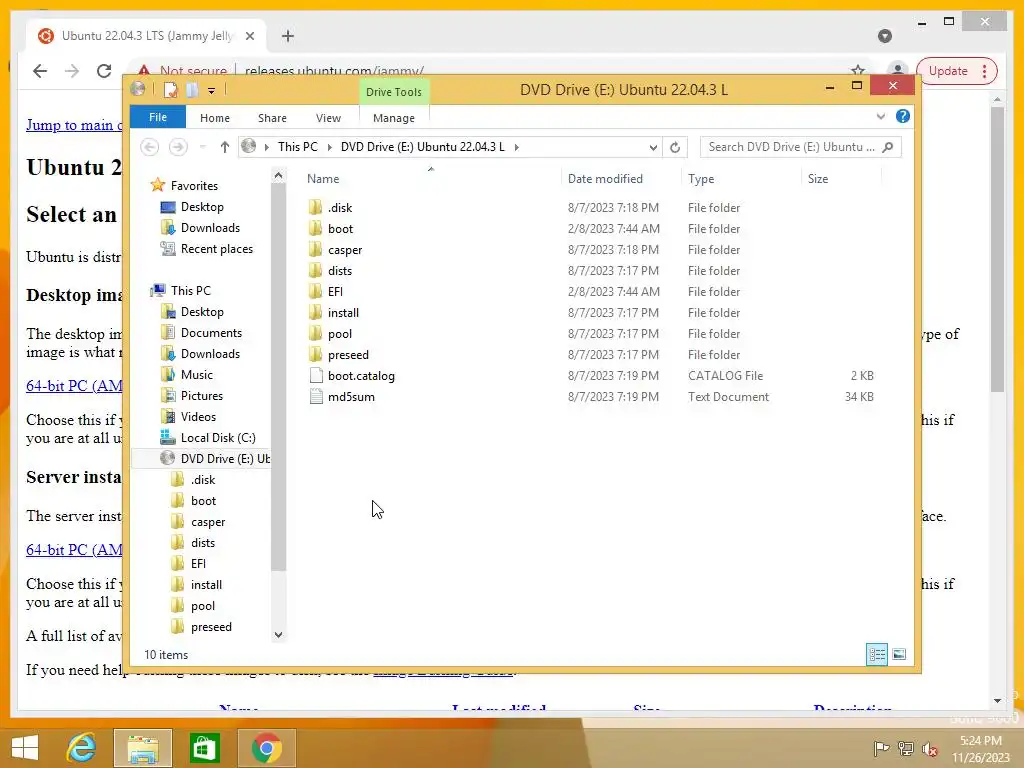
Task: Open Music under This PC
Action: tap(197, 375)
